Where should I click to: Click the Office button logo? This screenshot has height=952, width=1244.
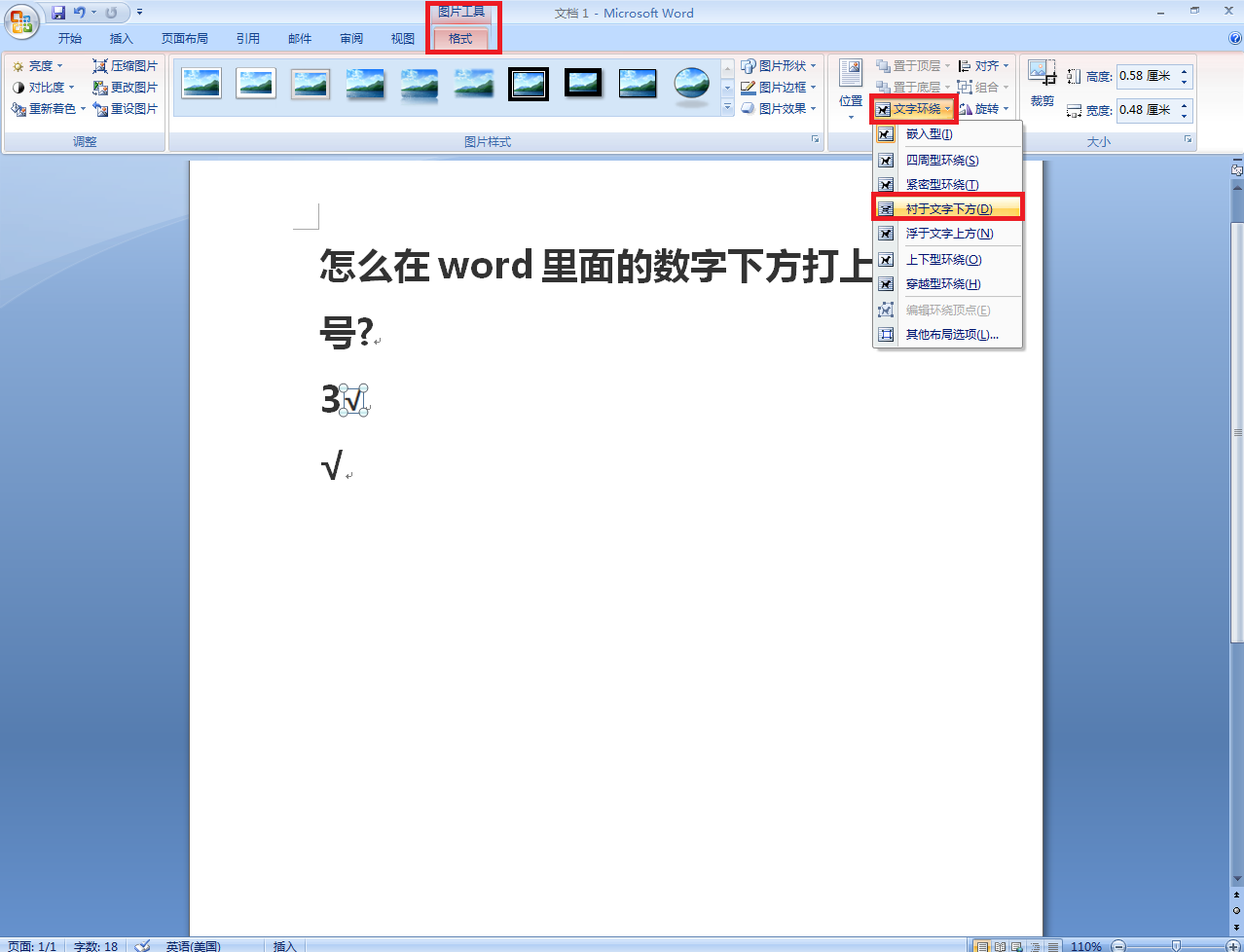21,20
